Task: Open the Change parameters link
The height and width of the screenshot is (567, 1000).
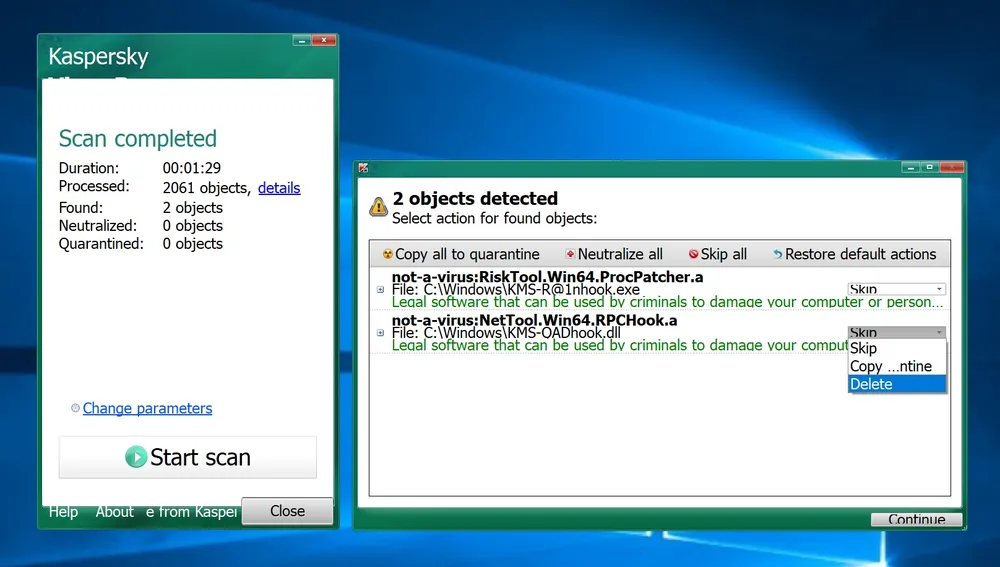Action: (147, 408)
